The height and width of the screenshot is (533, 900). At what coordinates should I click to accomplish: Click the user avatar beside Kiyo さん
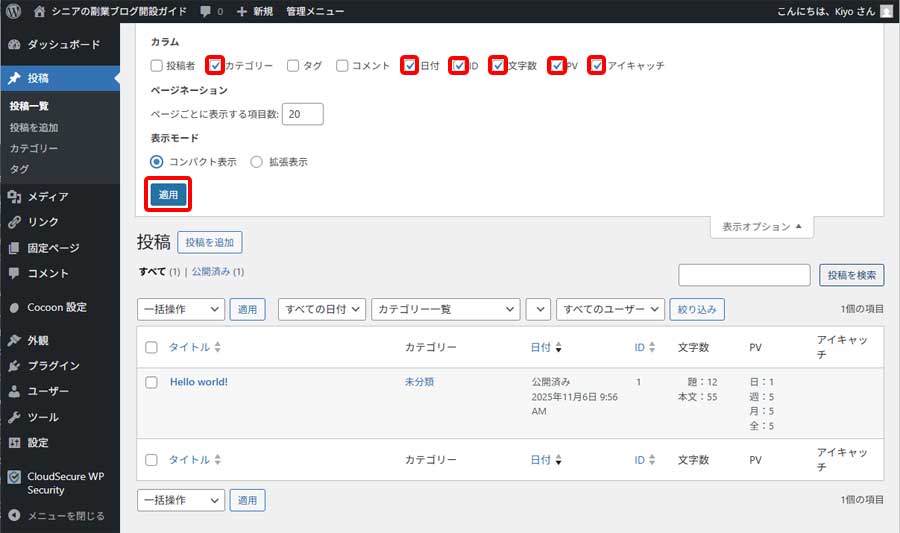click(x=887, y=11)
